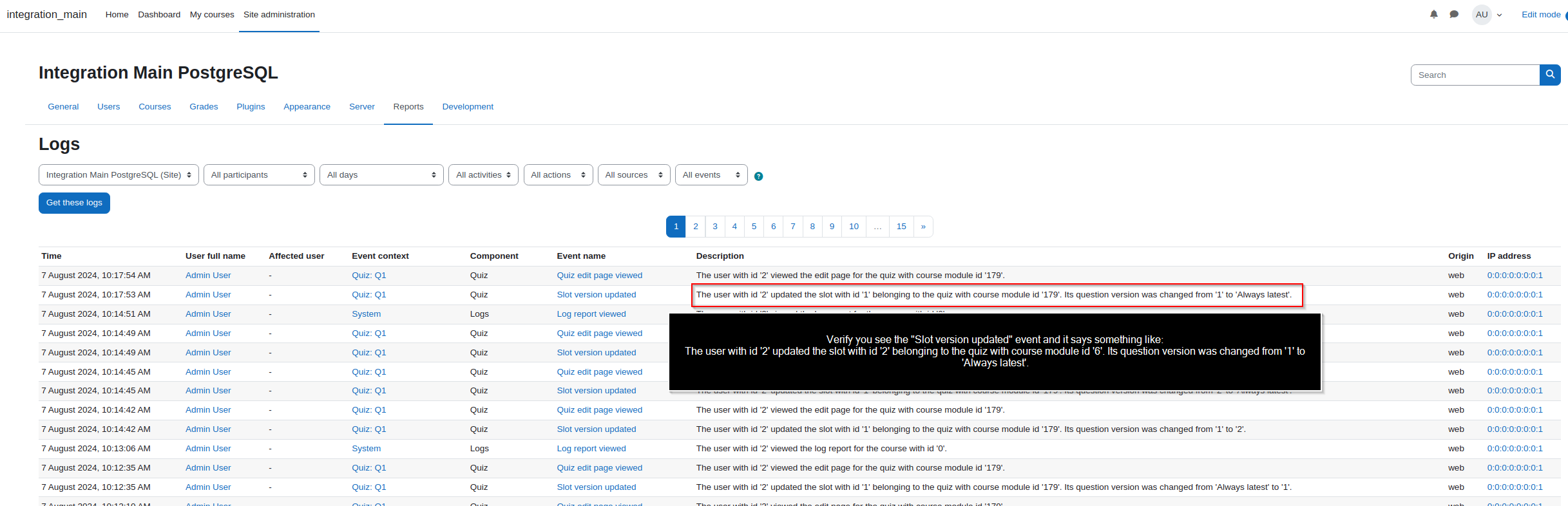Screen dimensions: 1568x506
Task: Go to page 5 of logs
Action: [x=754, y=227]
